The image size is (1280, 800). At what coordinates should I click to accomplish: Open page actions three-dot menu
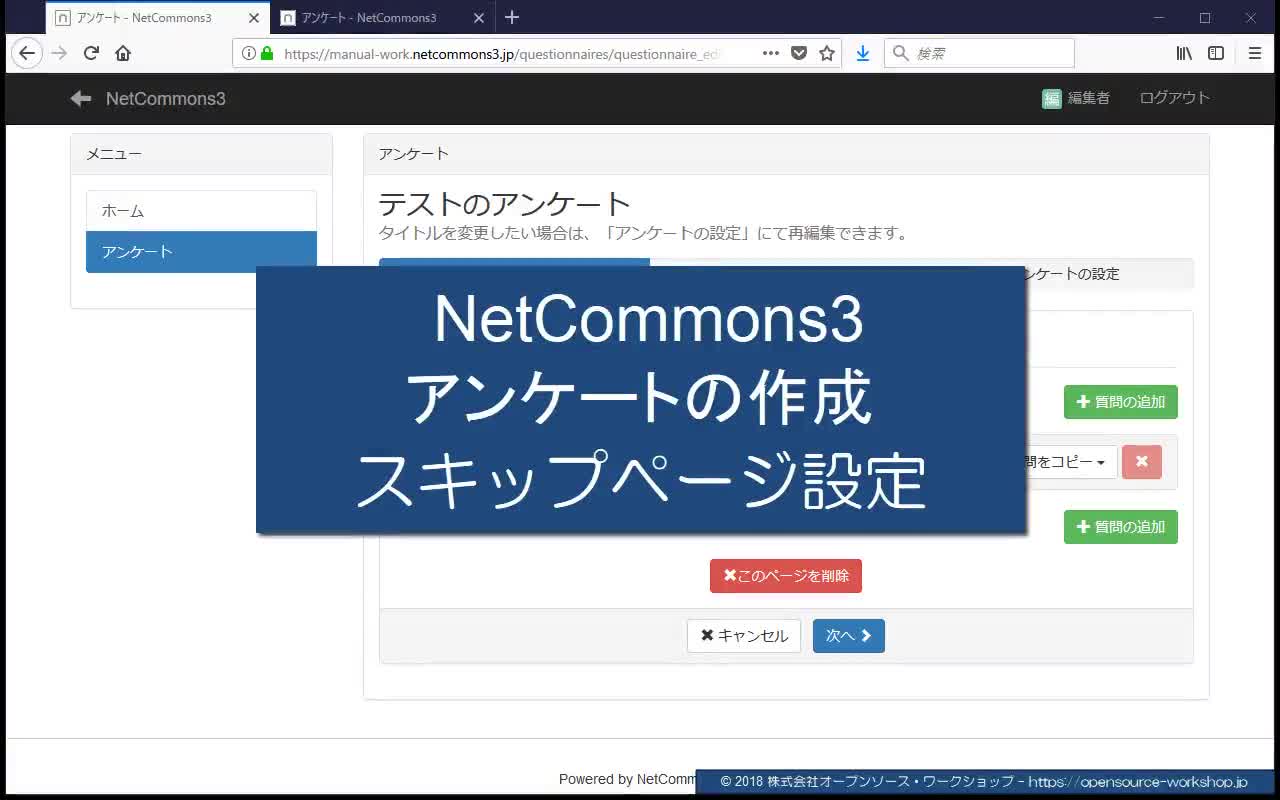(x=770, y=53)
